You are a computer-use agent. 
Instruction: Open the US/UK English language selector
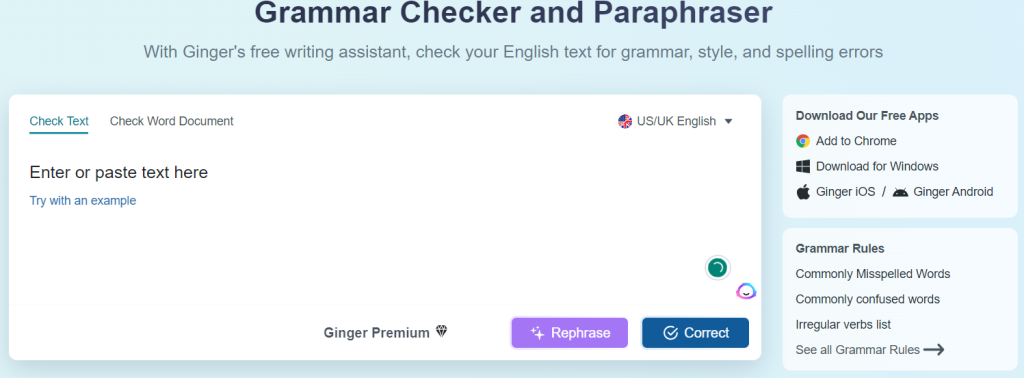(675, 121)
